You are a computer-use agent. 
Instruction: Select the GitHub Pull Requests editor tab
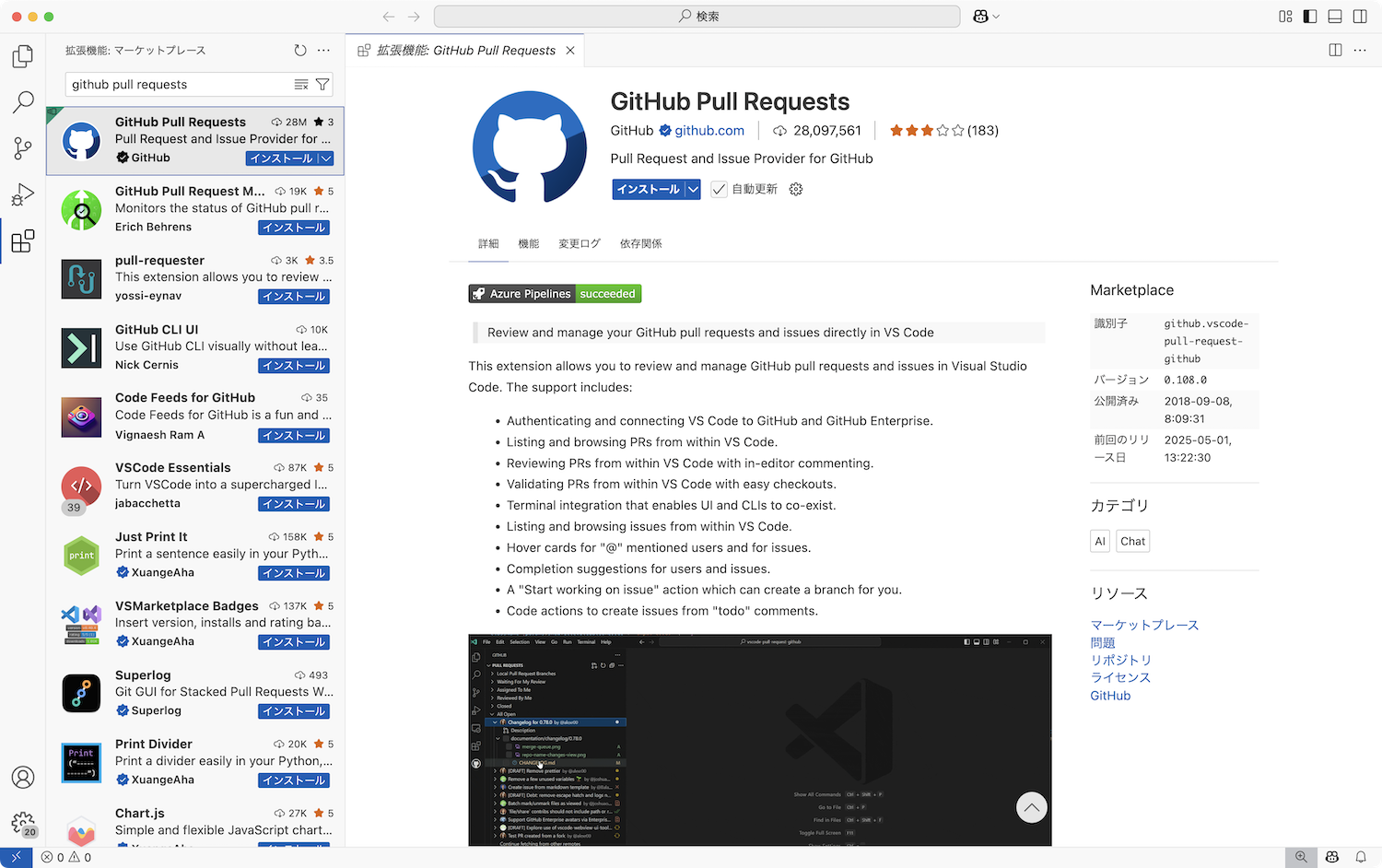[466, 51]
